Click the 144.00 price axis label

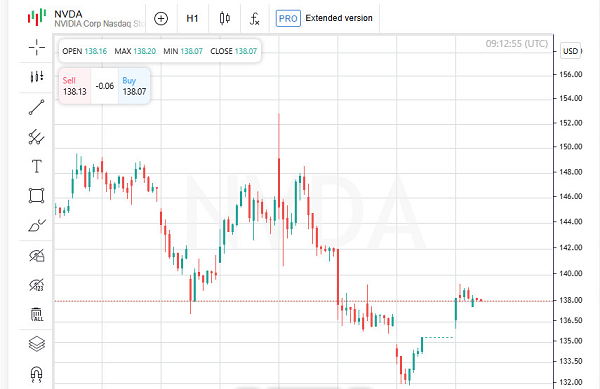pyautogui.click(x=571, y=221)
